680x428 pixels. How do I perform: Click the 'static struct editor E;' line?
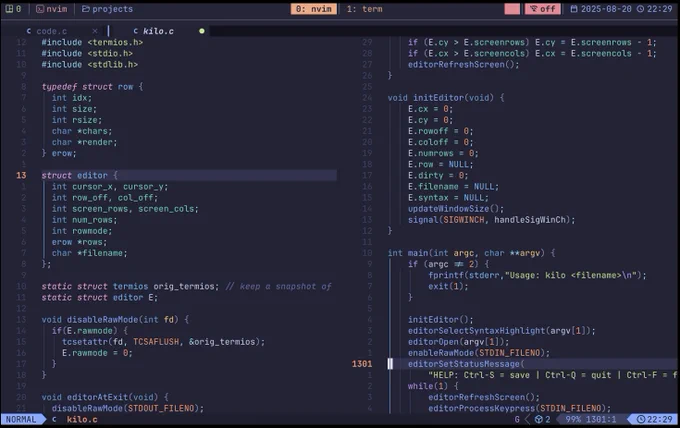pyautogui.click(x=100, y=297)
